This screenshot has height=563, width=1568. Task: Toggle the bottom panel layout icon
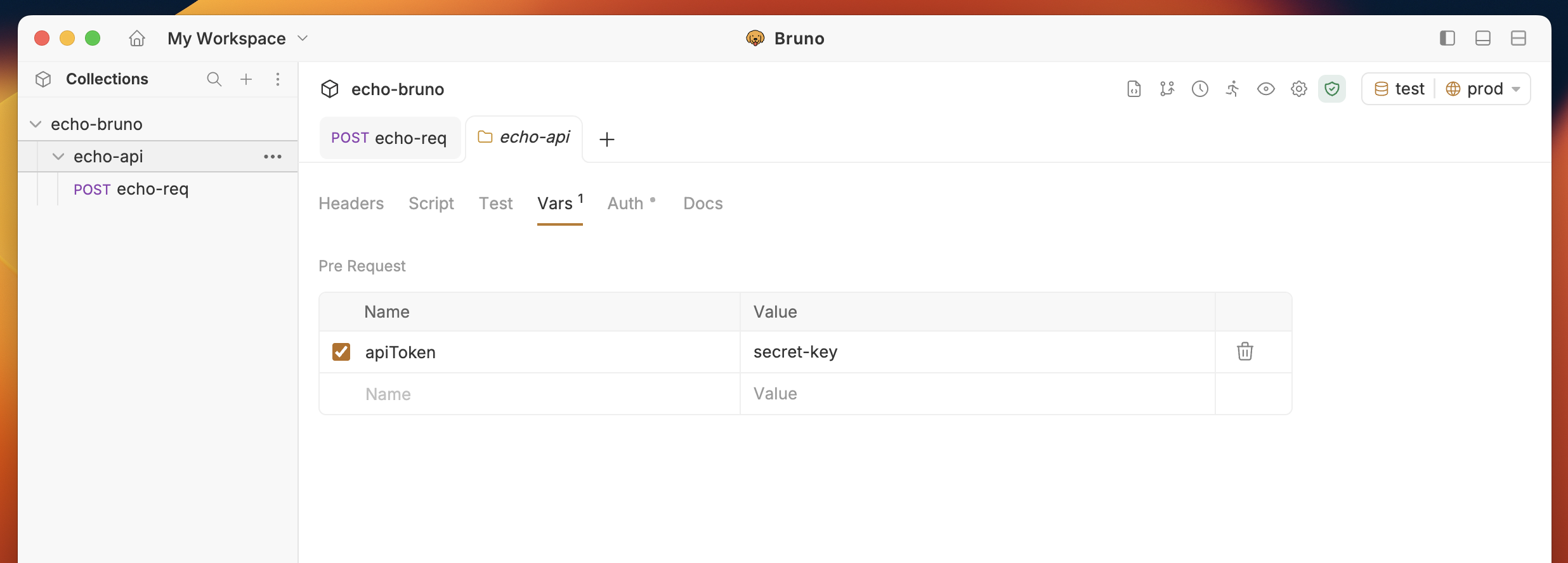[1483, 38]
